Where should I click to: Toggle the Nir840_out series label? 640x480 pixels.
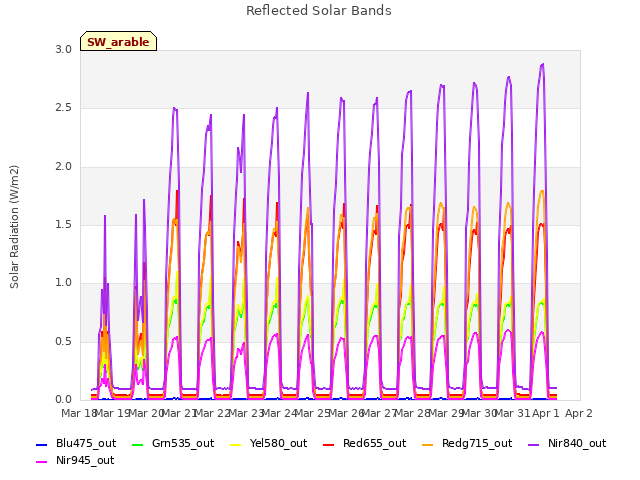(x=577, y=444)
